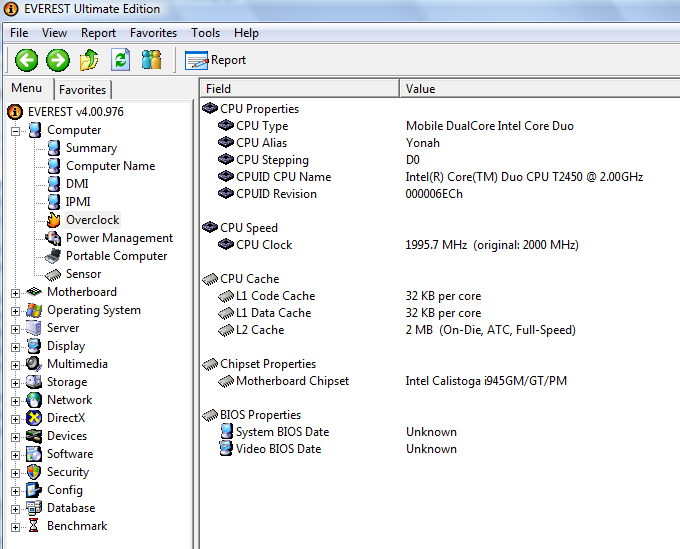This screenshot has height=549, width=680.
Task: Click the green Back arrow toolbar icon
Action: (x=26, y=60)
